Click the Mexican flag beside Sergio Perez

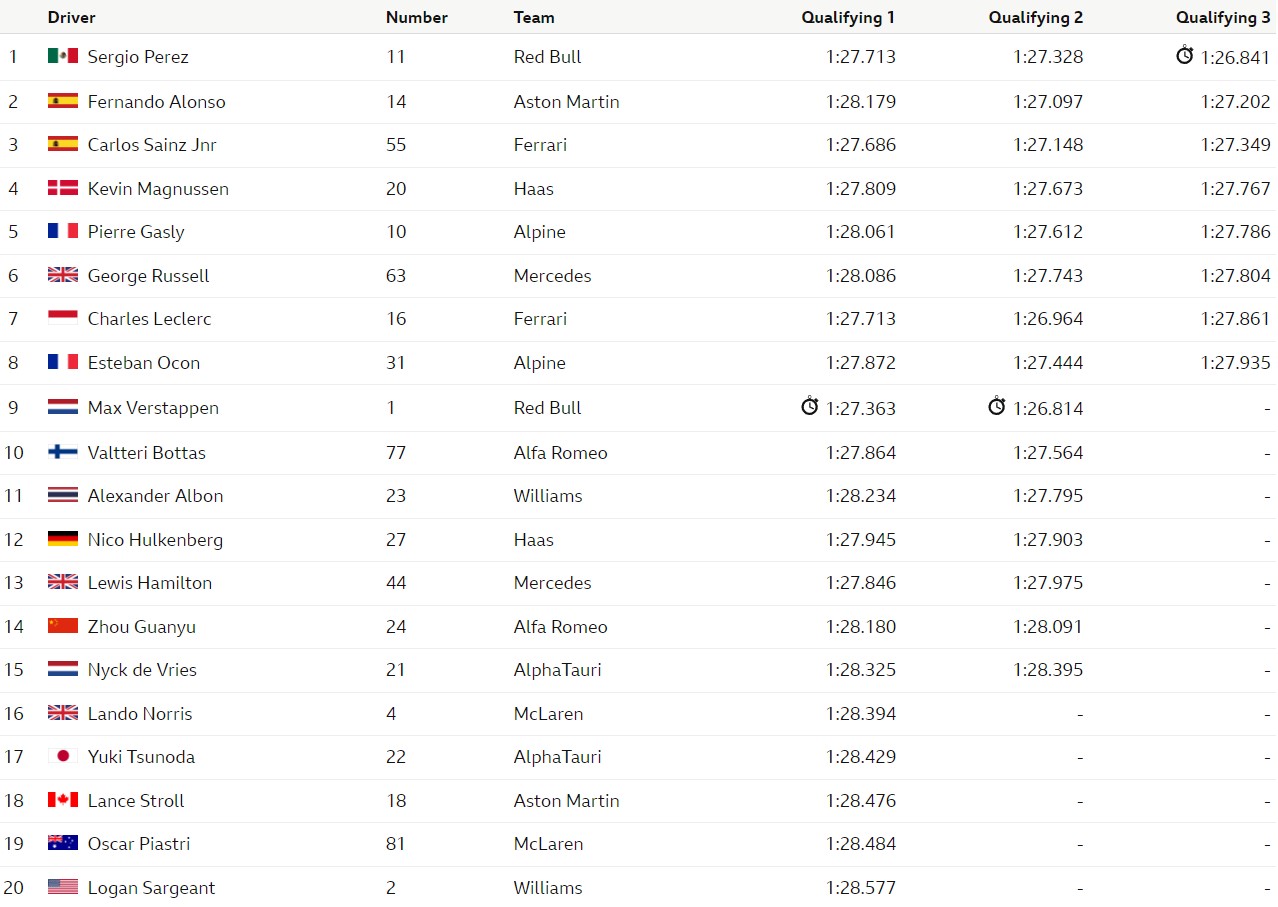click(63, 56)
